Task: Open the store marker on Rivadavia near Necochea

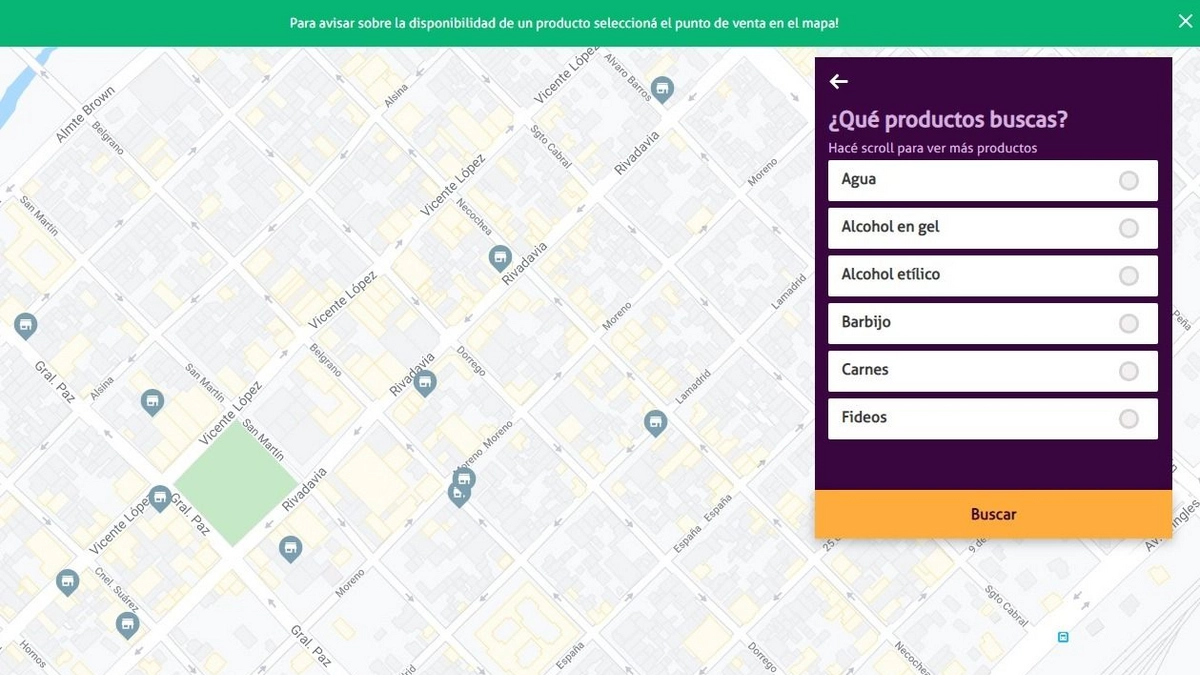Action: (x=500, y=259)
